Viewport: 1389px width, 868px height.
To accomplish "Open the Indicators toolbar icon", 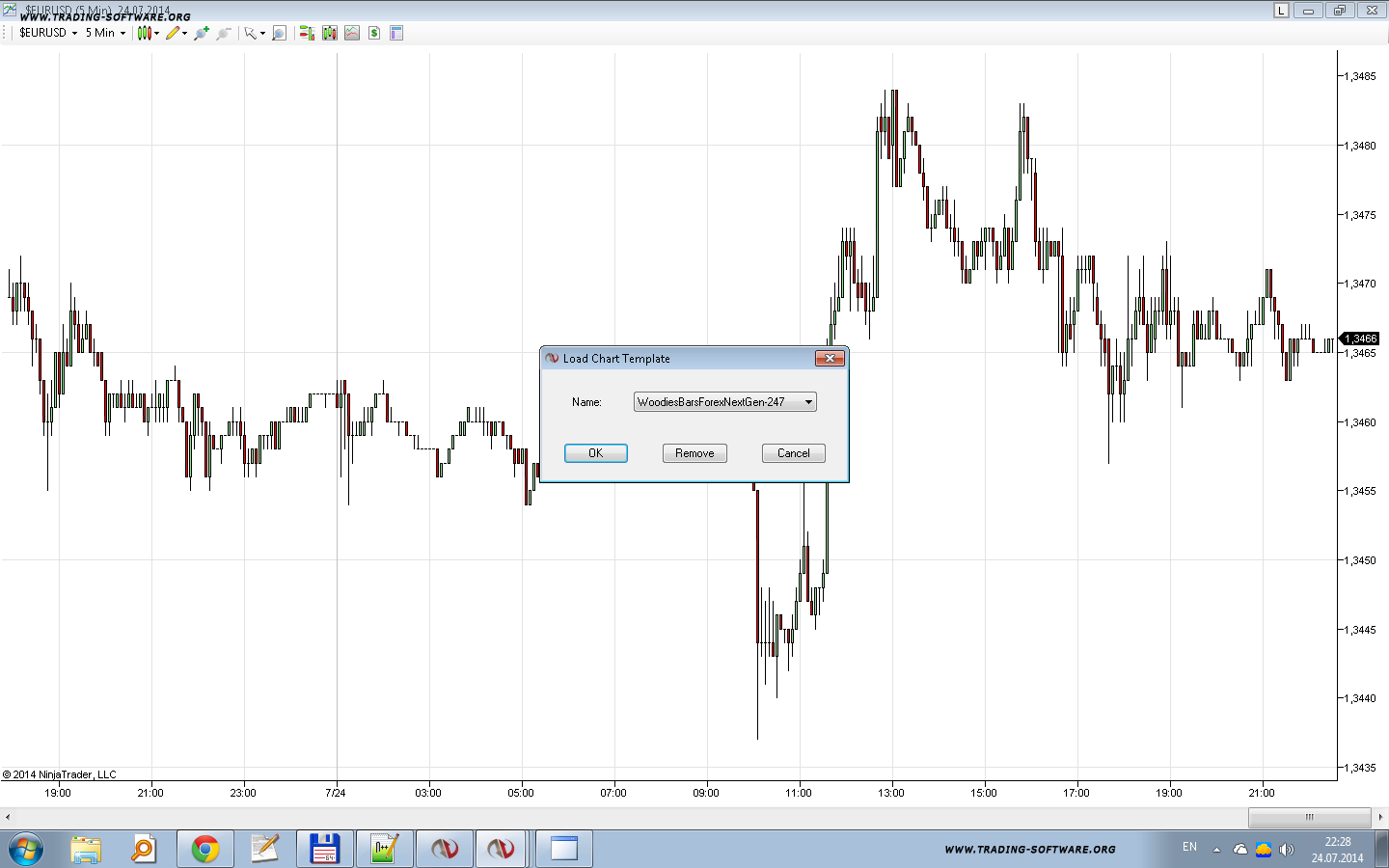I will tap(352, 33).
